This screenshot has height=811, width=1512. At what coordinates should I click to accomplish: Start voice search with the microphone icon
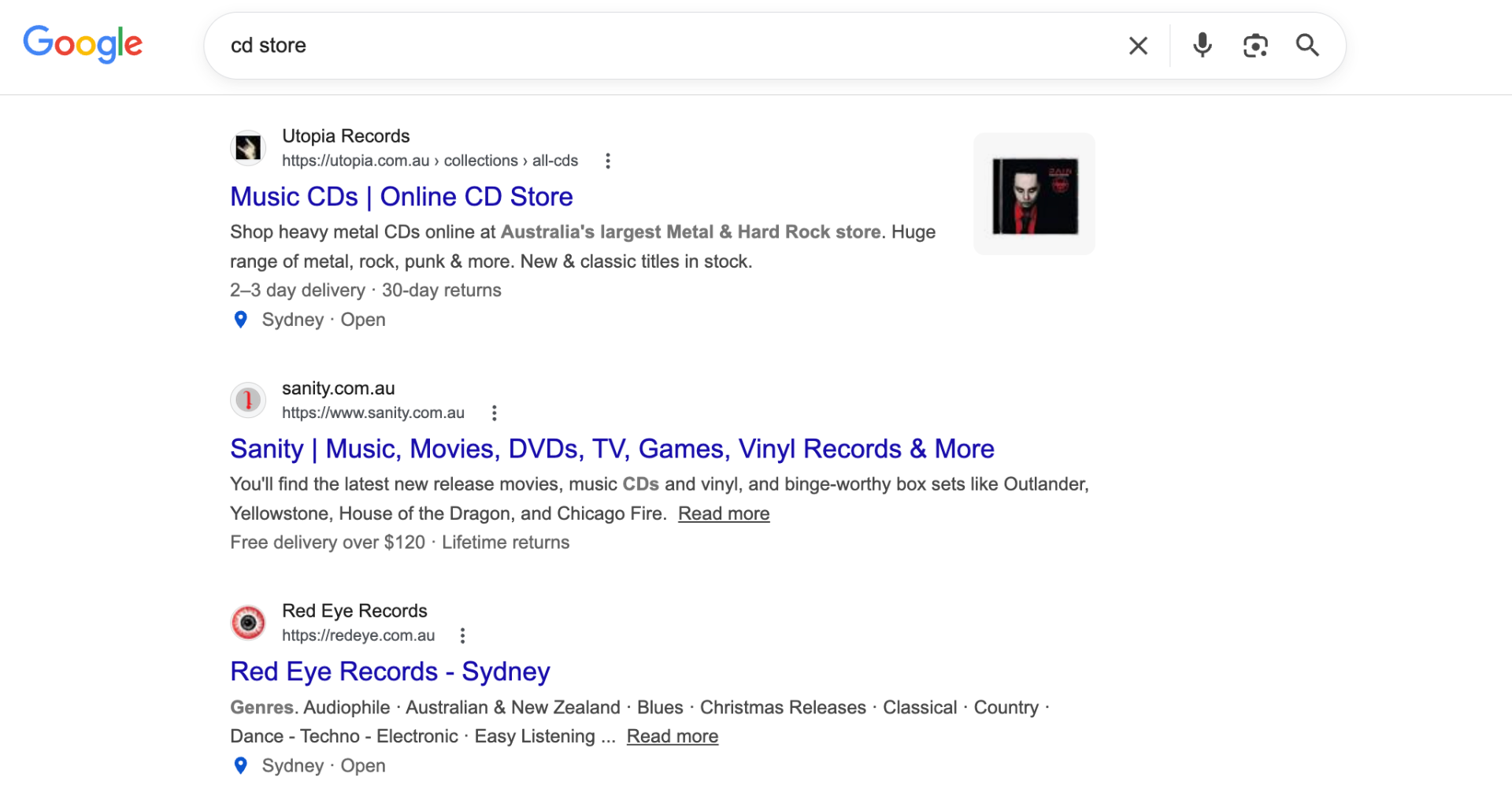pos(1203,46)
